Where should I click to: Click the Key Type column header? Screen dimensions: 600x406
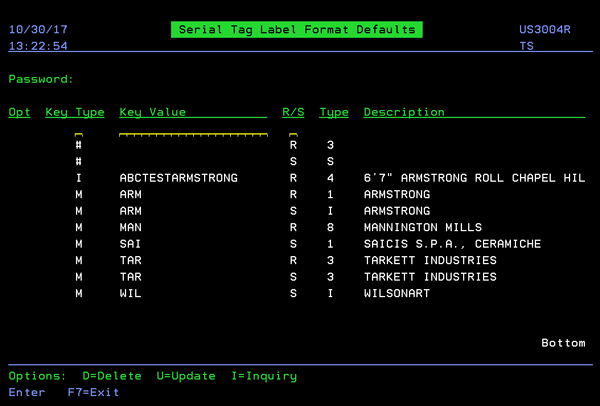tap(75, 112)
